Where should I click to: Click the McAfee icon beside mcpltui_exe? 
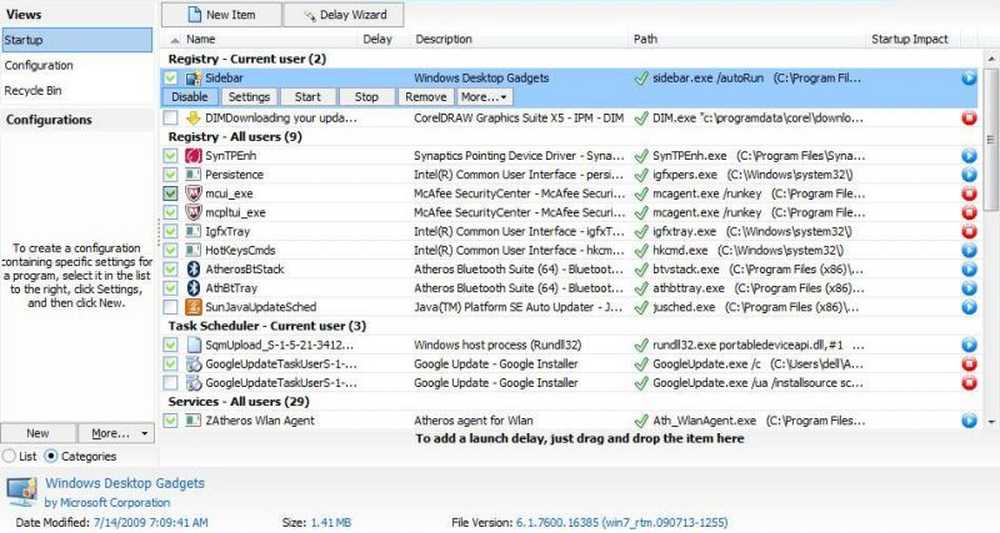[193, 212]
